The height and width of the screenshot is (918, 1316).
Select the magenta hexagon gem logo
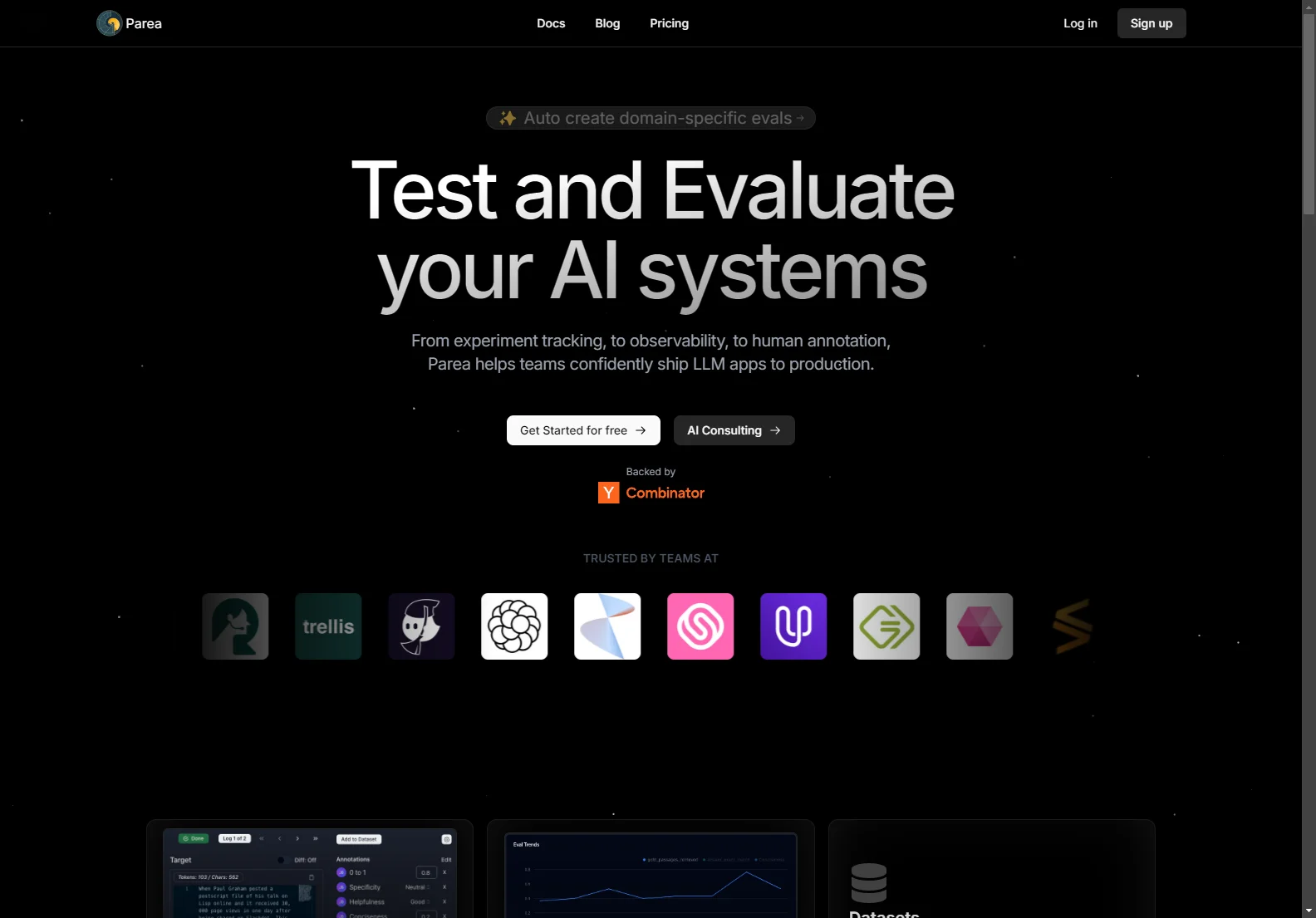(x=980, y=626)
